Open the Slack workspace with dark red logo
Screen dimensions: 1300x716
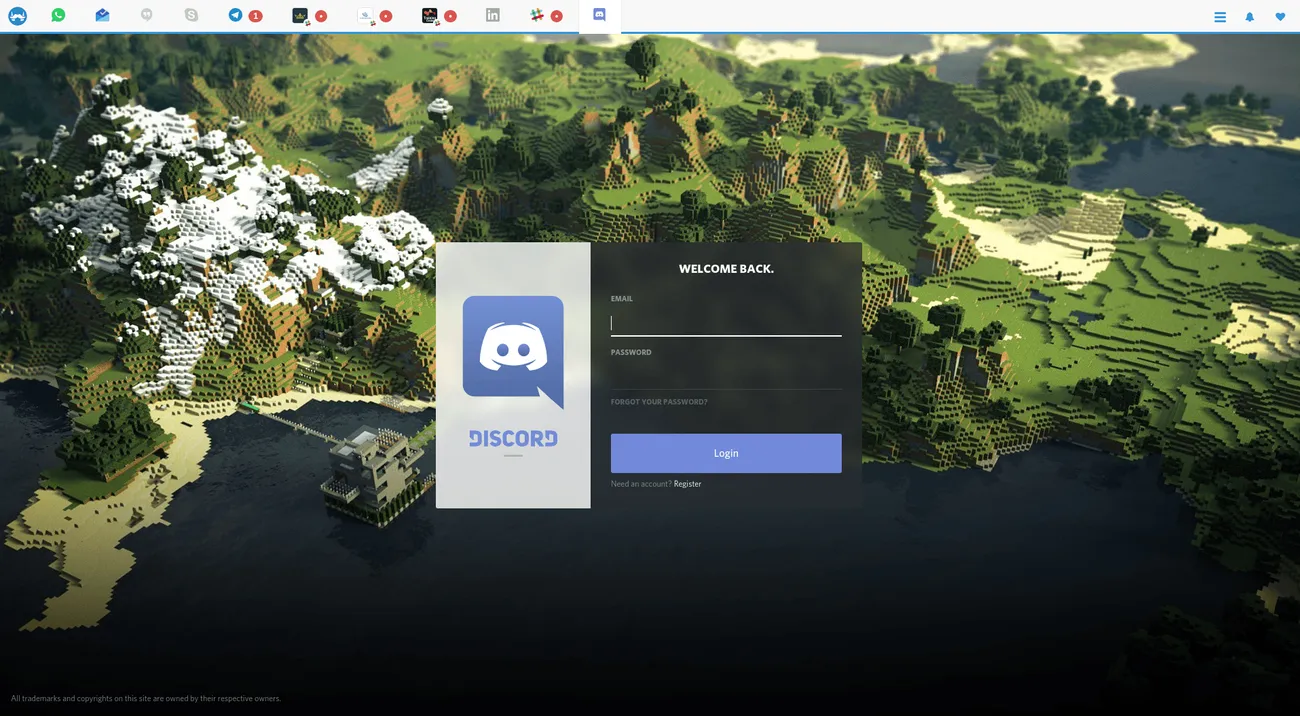[x=429, y=15]
